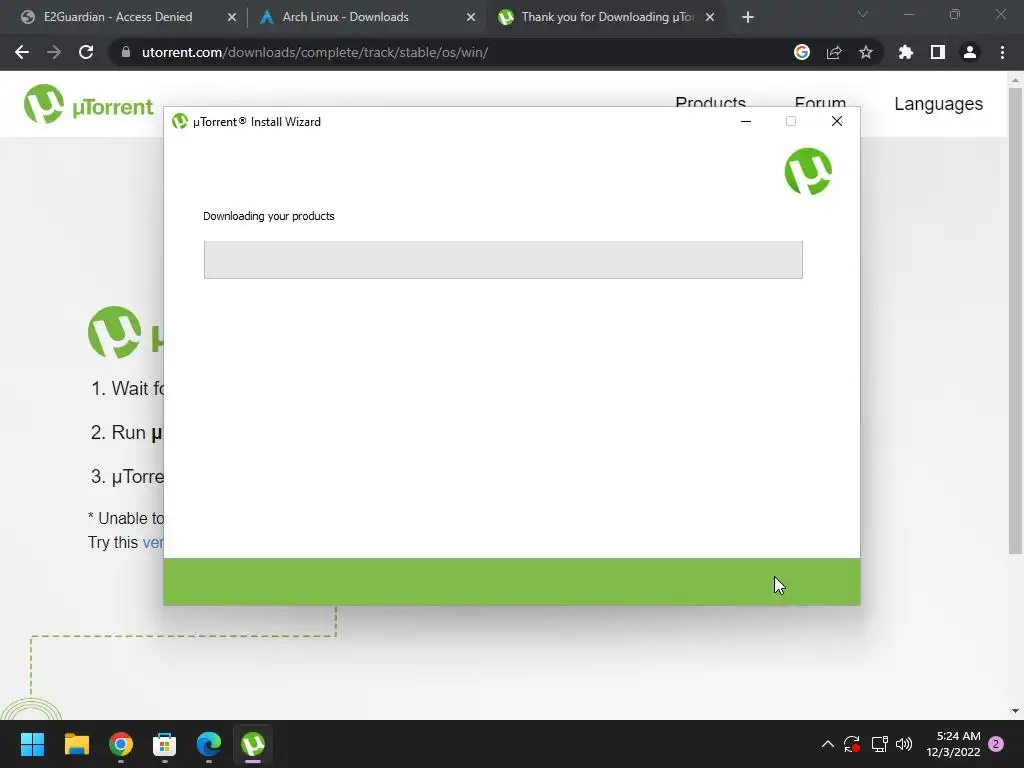
Task: Open the Google icon in address bar
Action: (x=802, y=52)
